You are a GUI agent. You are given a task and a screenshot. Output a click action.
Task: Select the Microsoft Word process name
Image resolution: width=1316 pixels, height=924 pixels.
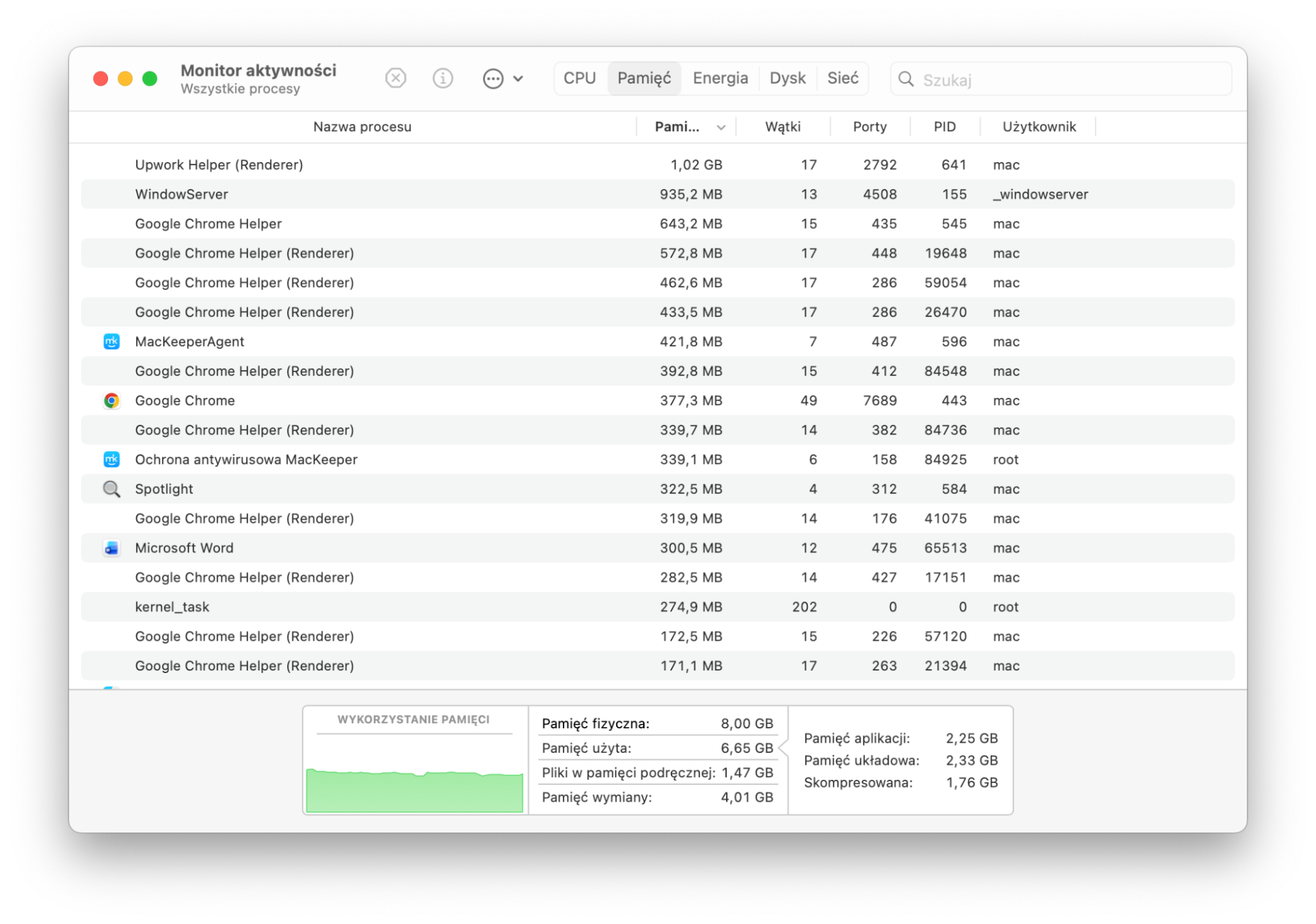point(184,548)
